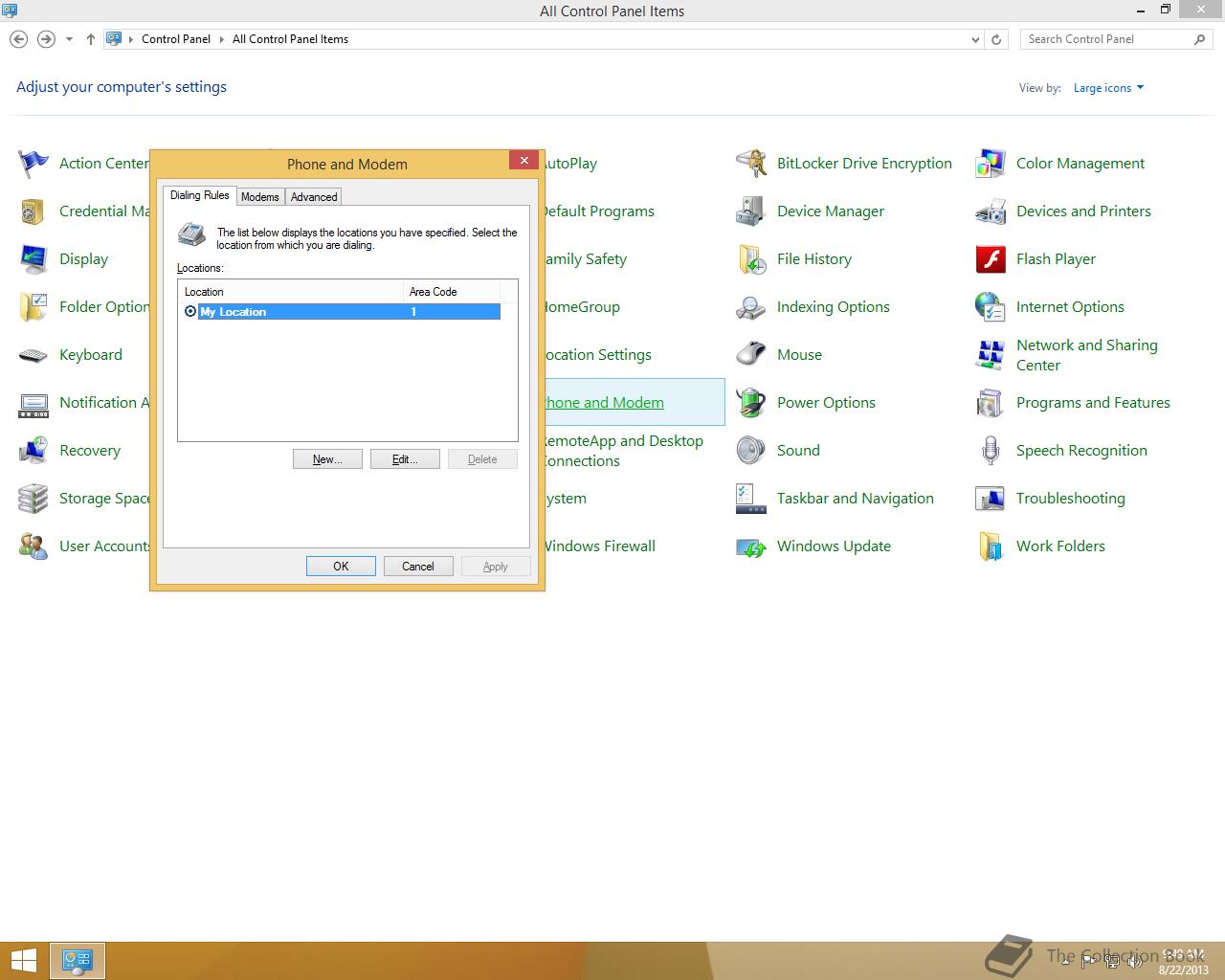The width and height of the screenshot is (1225, 980).
Task: Open recent locations arrow beside Forward button
Action: point(69,39)
